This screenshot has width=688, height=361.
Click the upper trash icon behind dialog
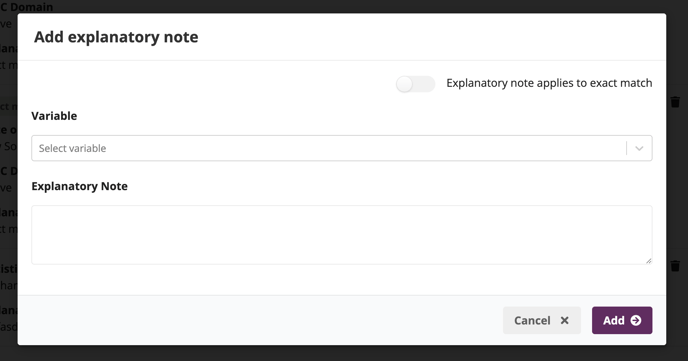(675, 102)
